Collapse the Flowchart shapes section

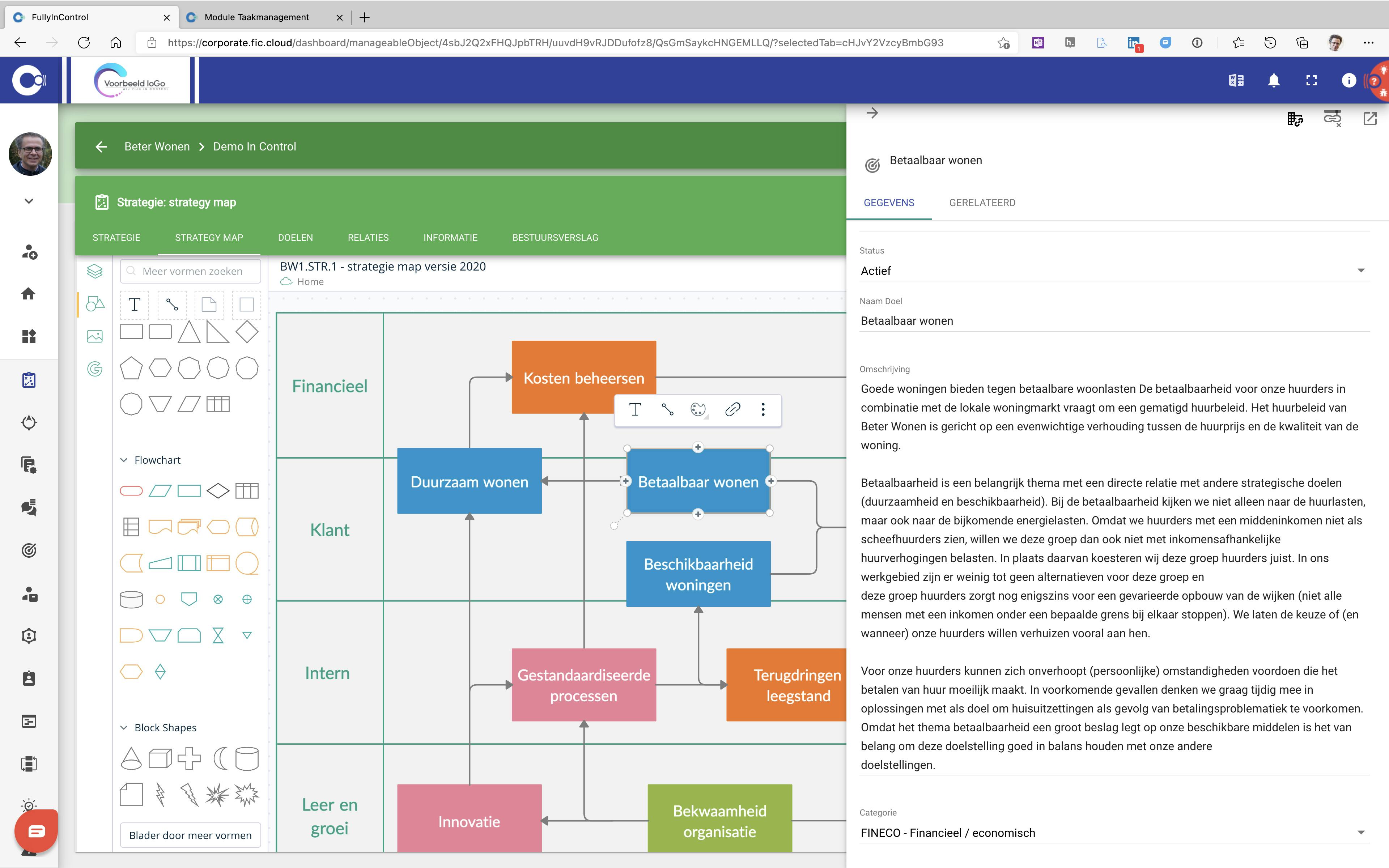[123, 460]
